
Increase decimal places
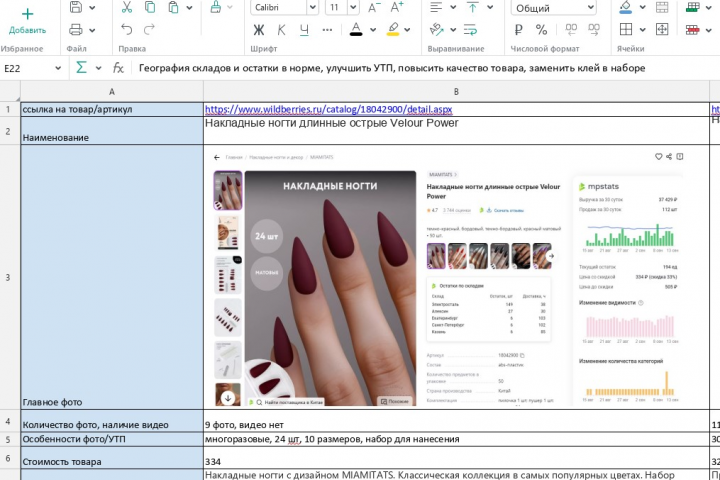[594, 30]
